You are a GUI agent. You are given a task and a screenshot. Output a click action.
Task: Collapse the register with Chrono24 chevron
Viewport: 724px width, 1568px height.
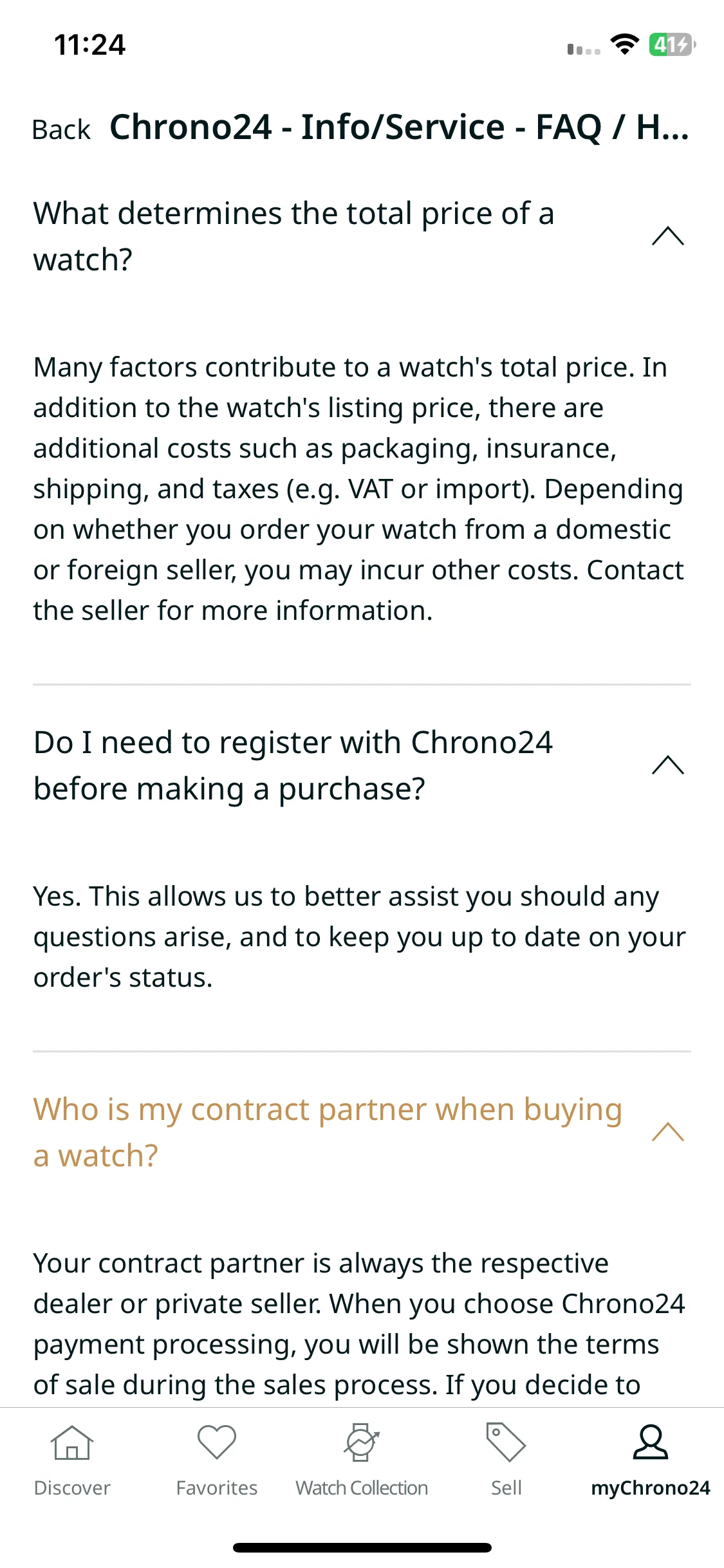(668, 765)
